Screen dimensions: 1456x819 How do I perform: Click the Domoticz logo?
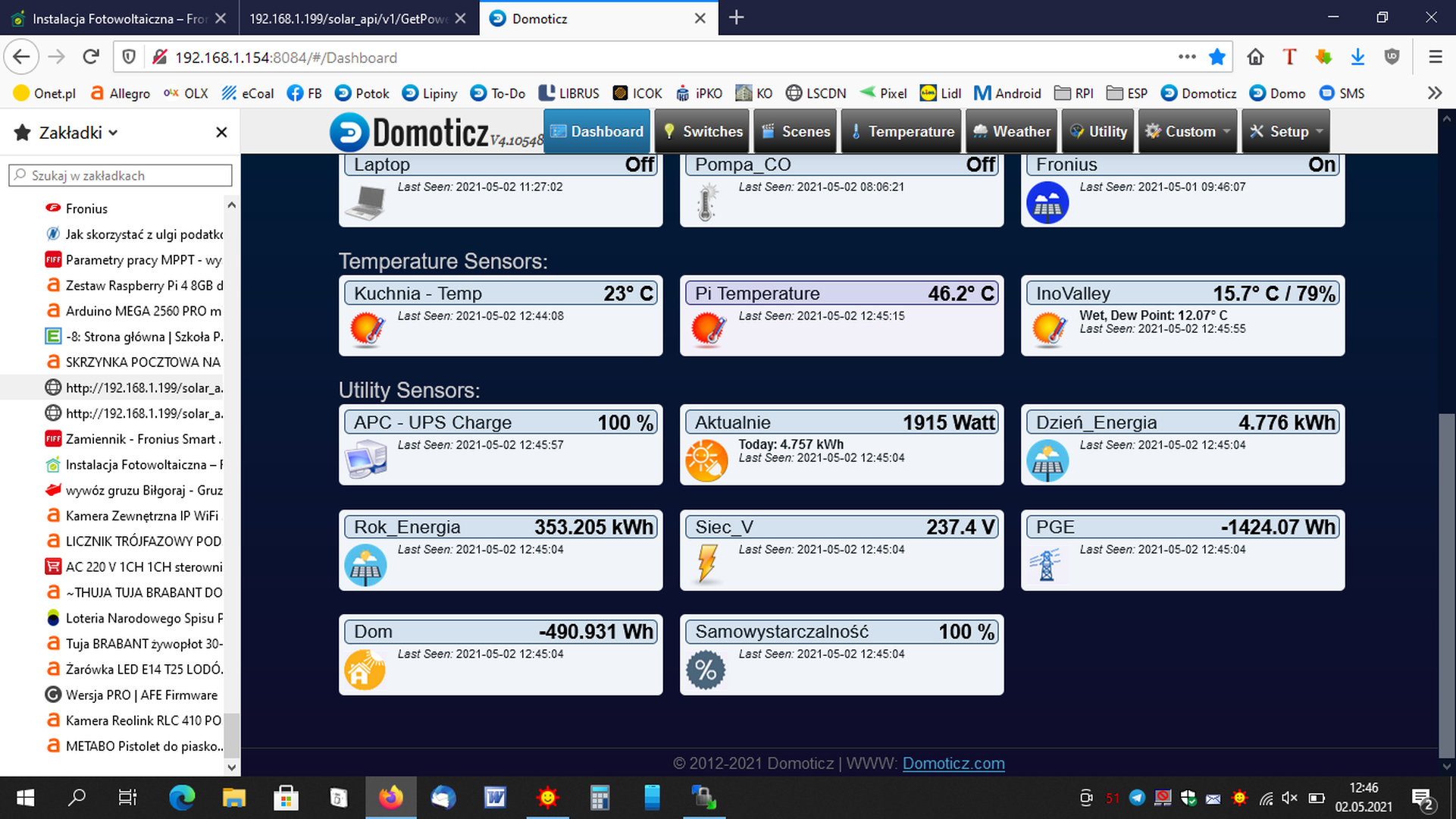(x=437, y=132)
